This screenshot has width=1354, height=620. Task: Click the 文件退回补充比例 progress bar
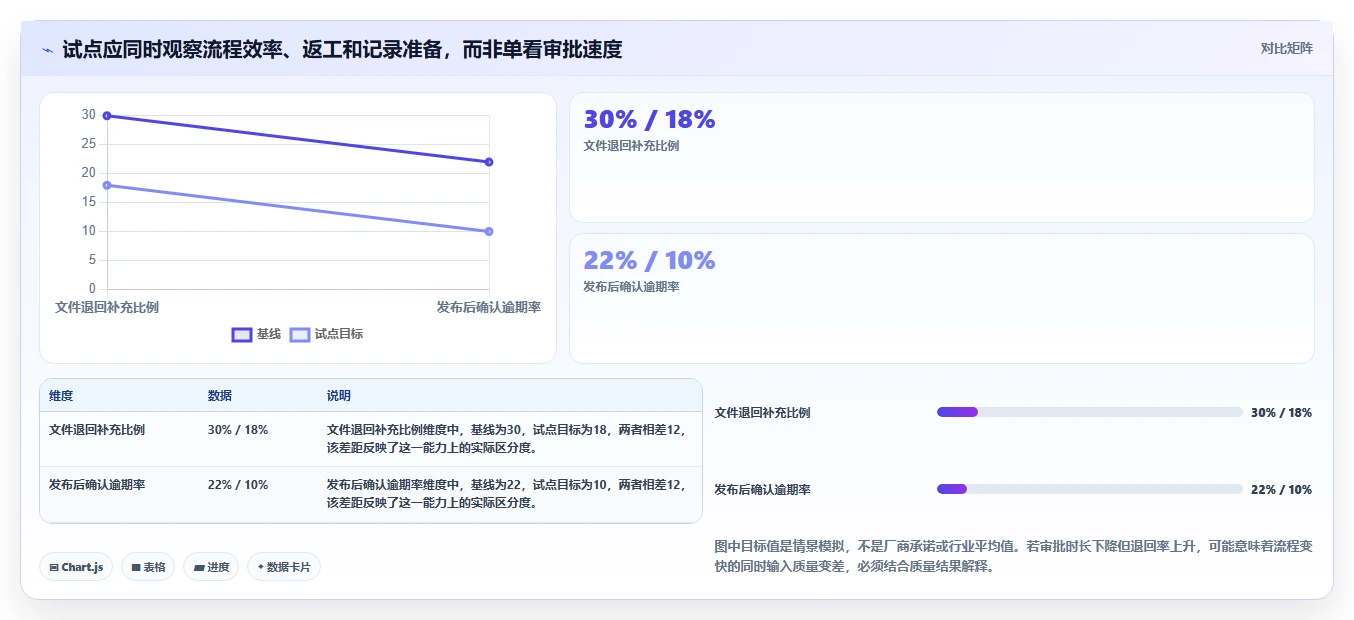click(1090, 412)
